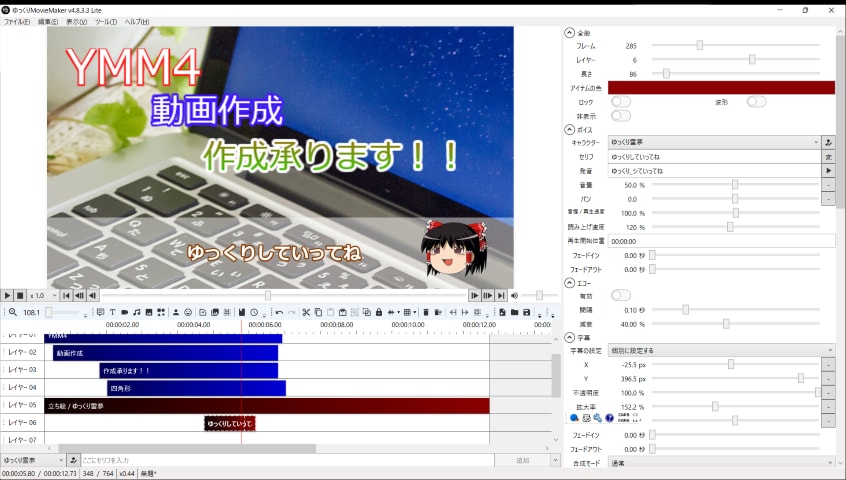Lock the item with the padlock toolbar icon
The height and width of the screenshot is (480, 846).
click(x=379, y=312)
